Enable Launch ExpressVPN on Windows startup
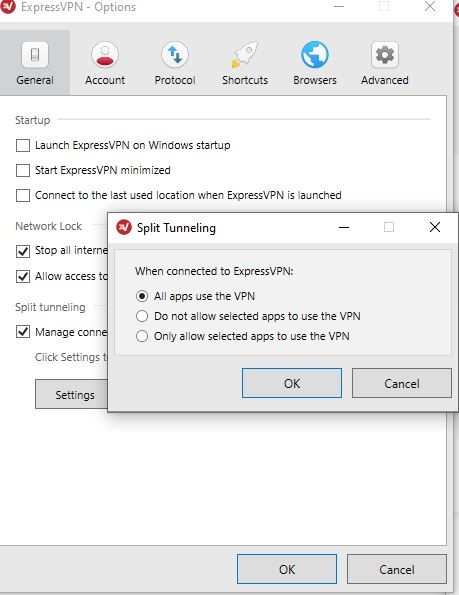Viewport: 459px width, 595px height. [23, 145]
